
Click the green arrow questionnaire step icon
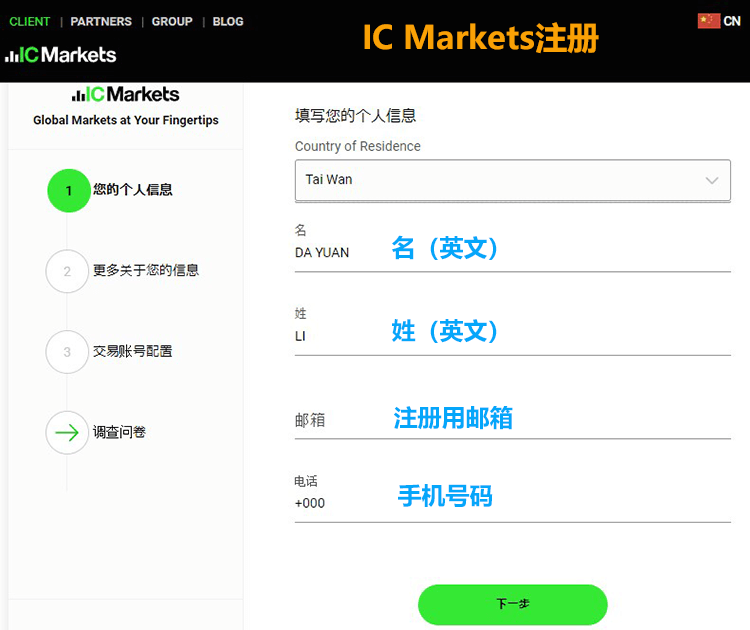67,432
